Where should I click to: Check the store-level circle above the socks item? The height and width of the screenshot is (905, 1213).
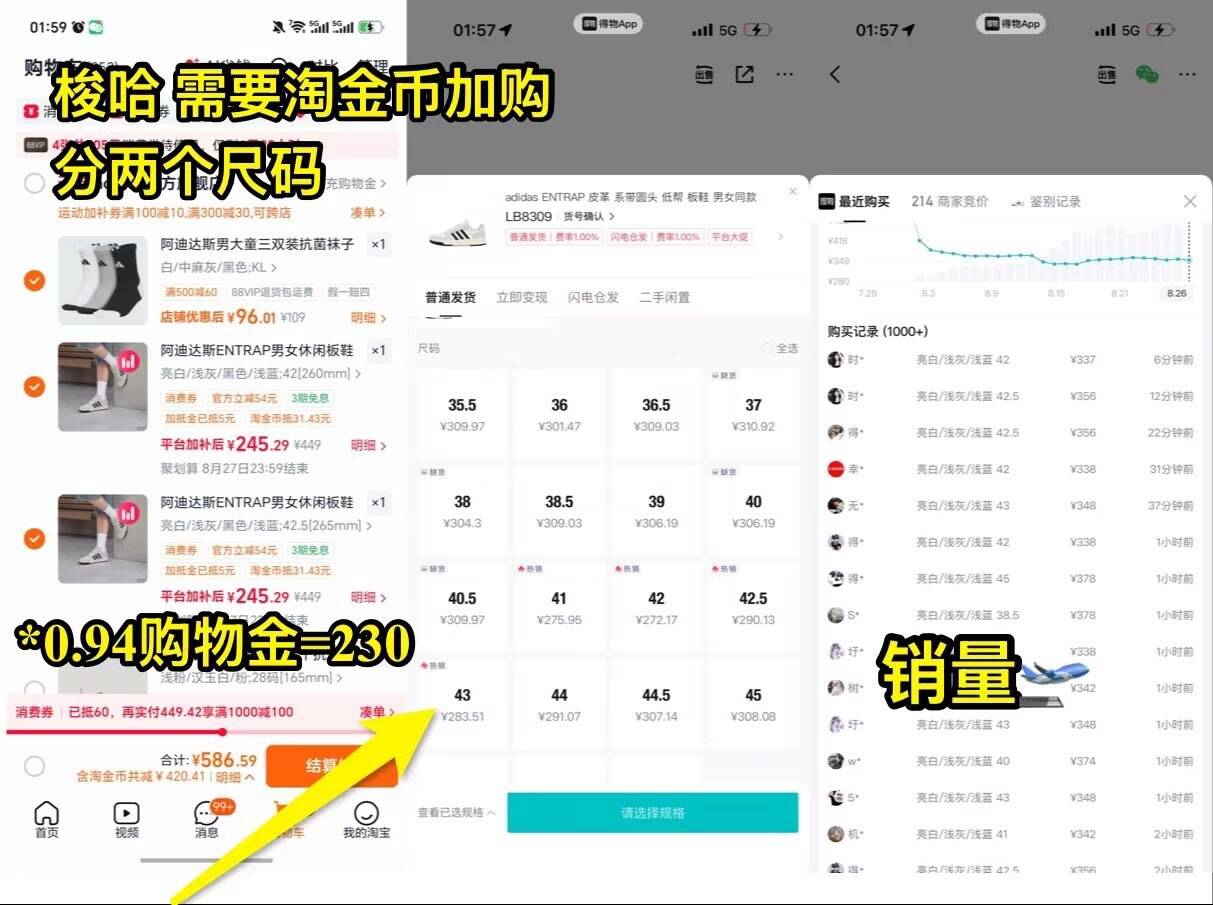pyautogui.click(x=34, y=183)
